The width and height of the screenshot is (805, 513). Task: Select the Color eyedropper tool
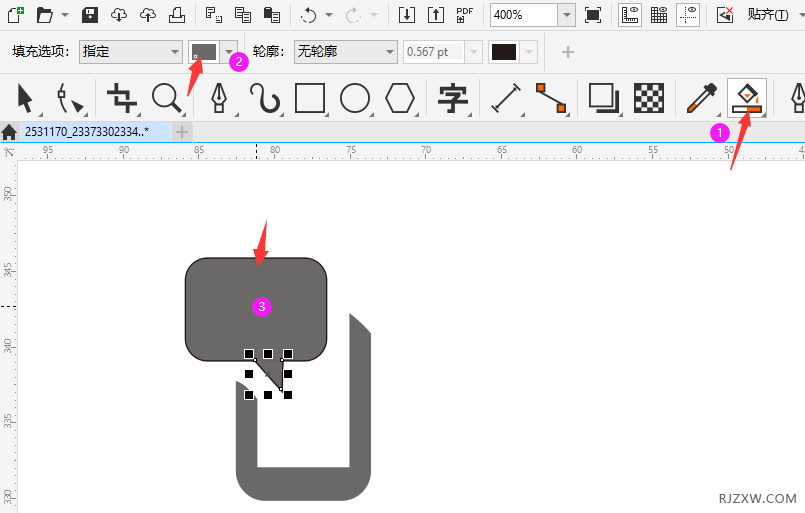701,98
